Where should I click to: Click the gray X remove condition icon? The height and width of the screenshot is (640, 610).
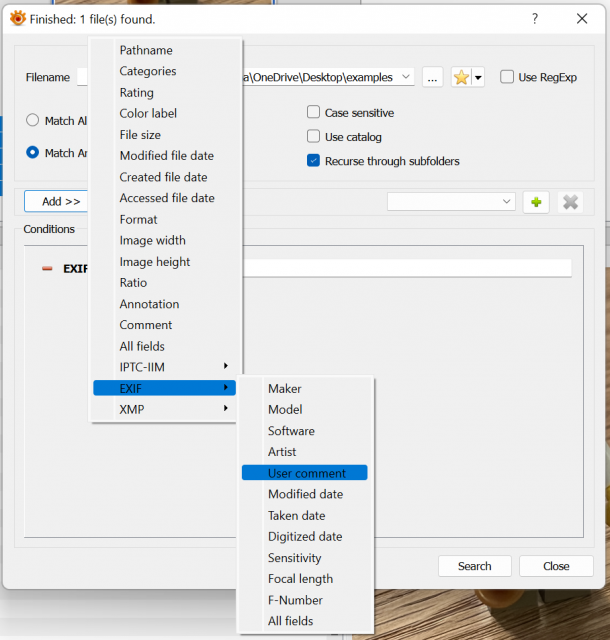click(x=570, y=202)
